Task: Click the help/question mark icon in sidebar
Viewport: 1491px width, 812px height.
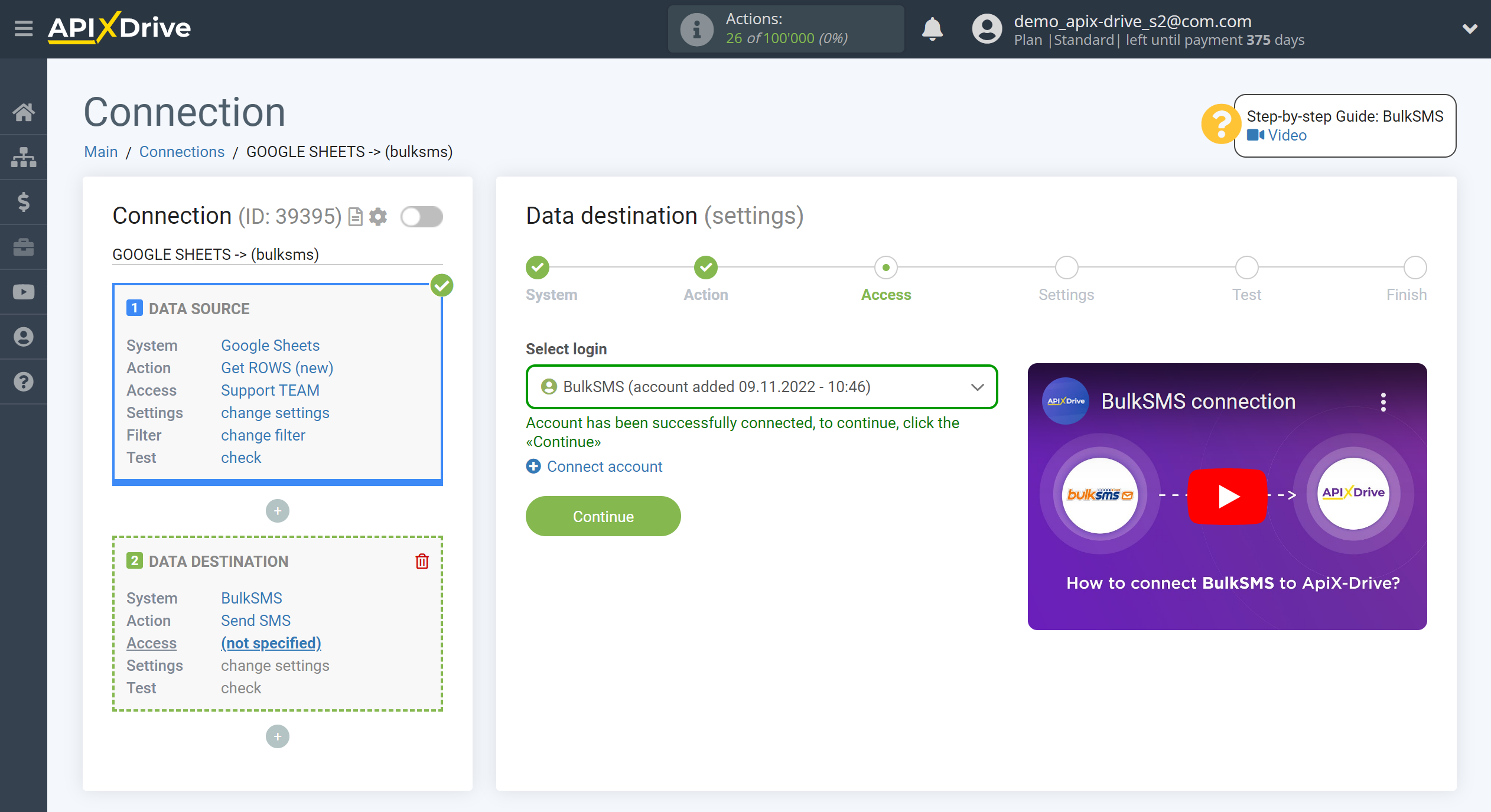Action: [24, 382]
